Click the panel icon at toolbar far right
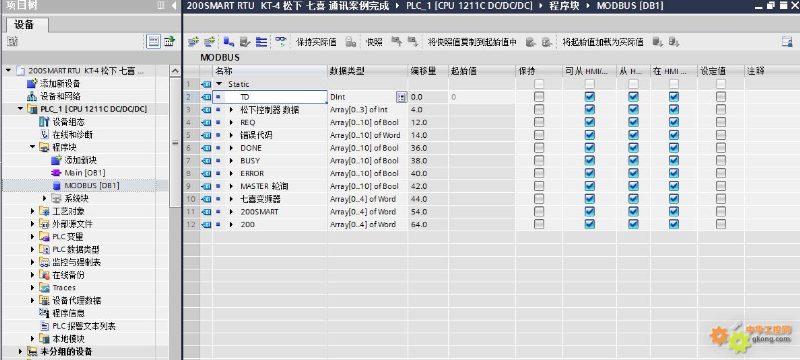The width and height of the screenshot is (800, 360). point(787,42)
